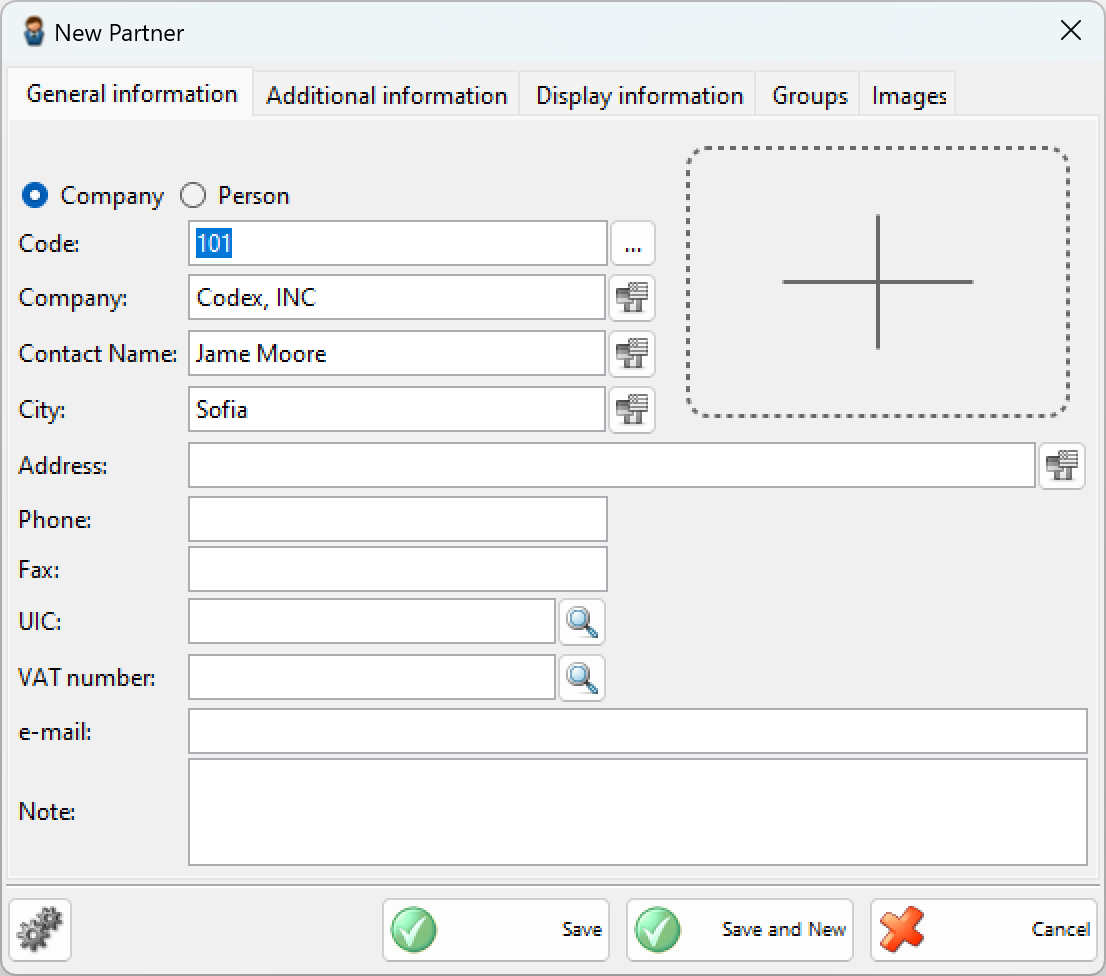1106x976 pixels.
Task: Search using the UIC magnifier icon
Action: (x=582, y=622)
